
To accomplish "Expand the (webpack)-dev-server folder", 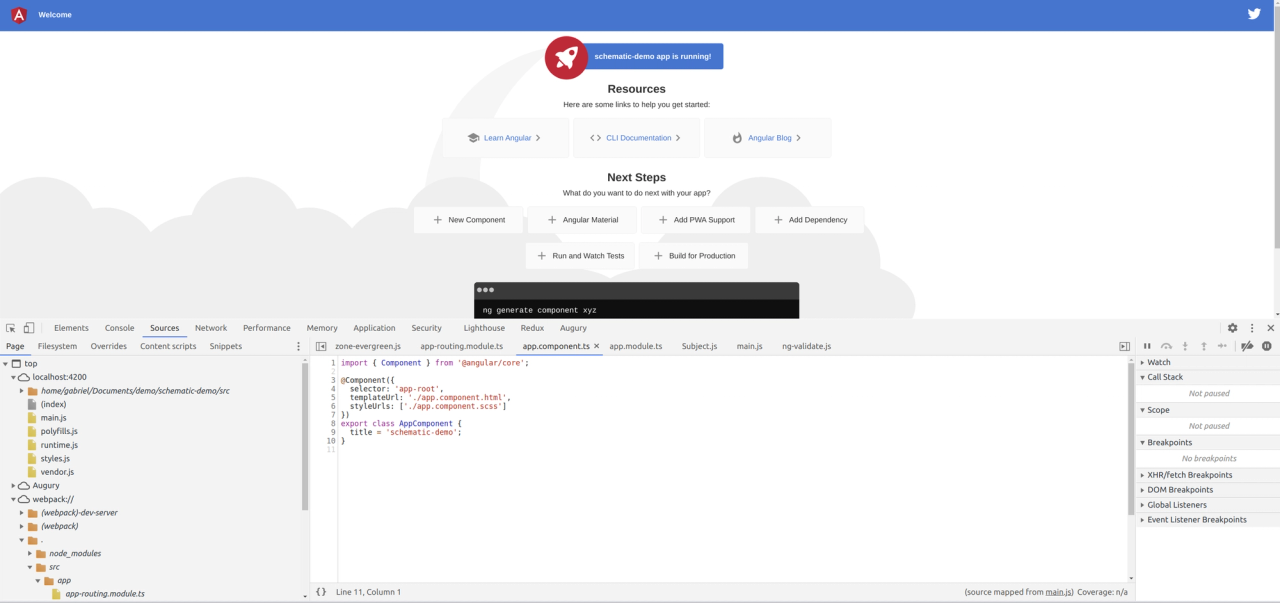I will point(22,513).
